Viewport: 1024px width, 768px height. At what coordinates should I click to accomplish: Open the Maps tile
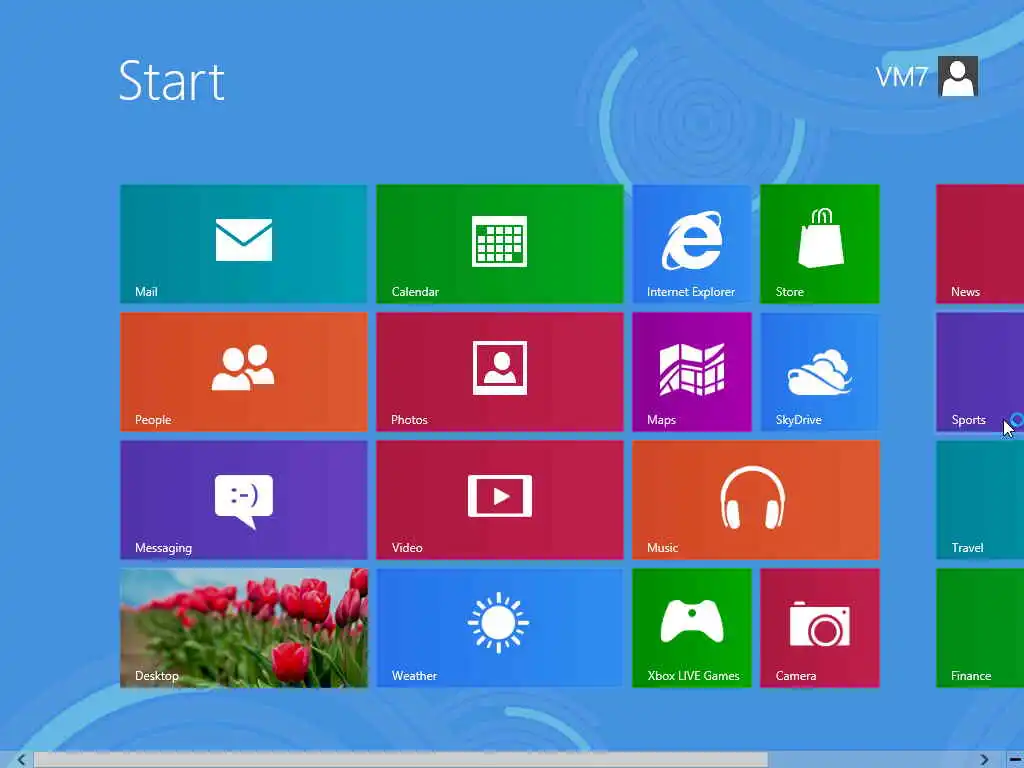[x=692, y=372]
